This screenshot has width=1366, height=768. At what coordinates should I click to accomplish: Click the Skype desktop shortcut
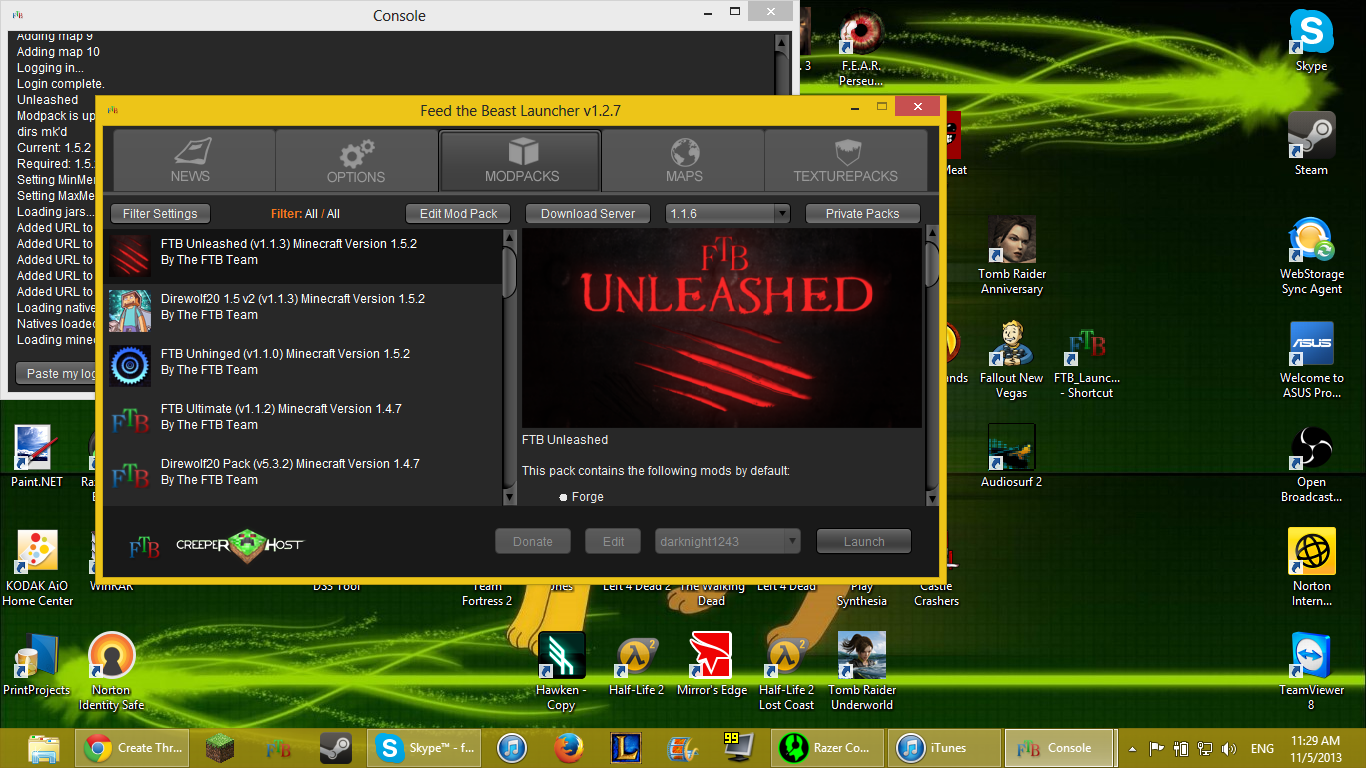pyautogui.click(x=1311, y=41)
